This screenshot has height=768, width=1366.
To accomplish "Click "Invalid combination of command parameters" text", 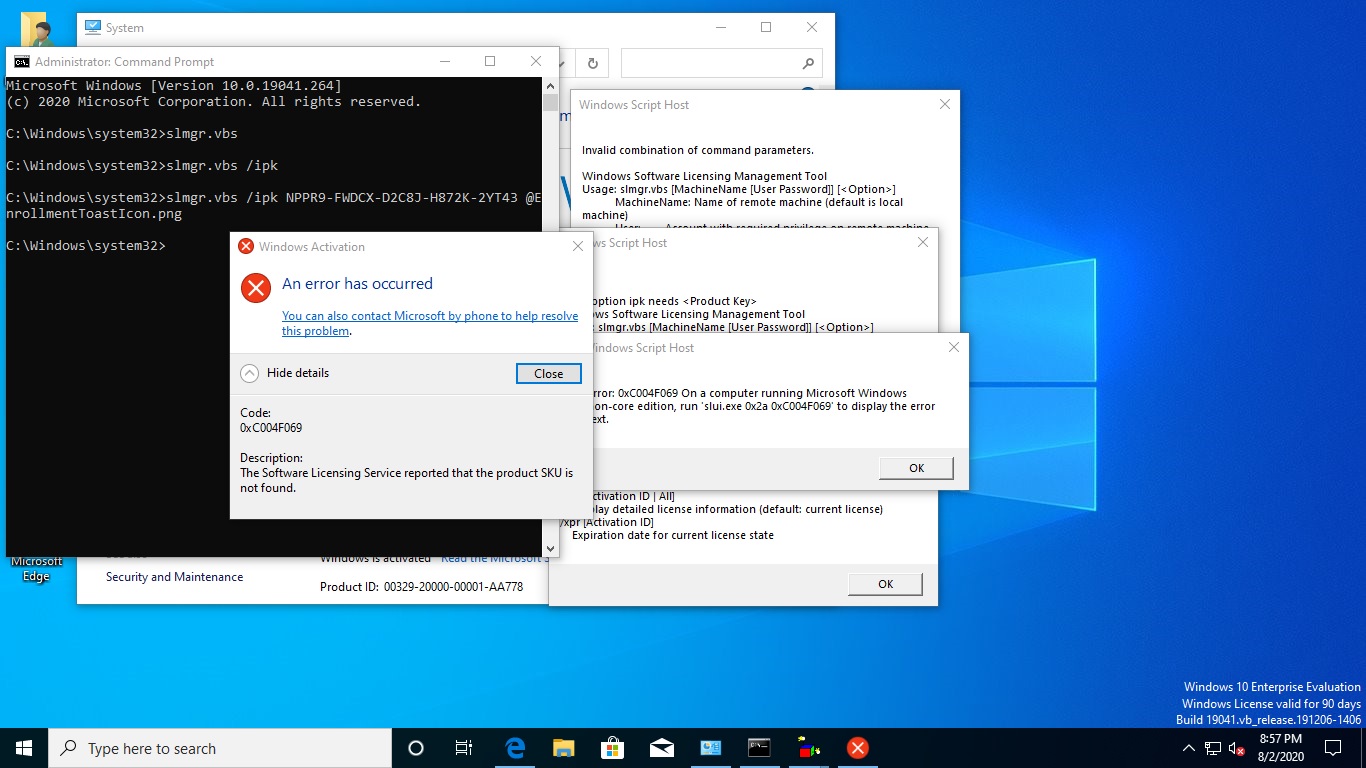I will (698, 151).
